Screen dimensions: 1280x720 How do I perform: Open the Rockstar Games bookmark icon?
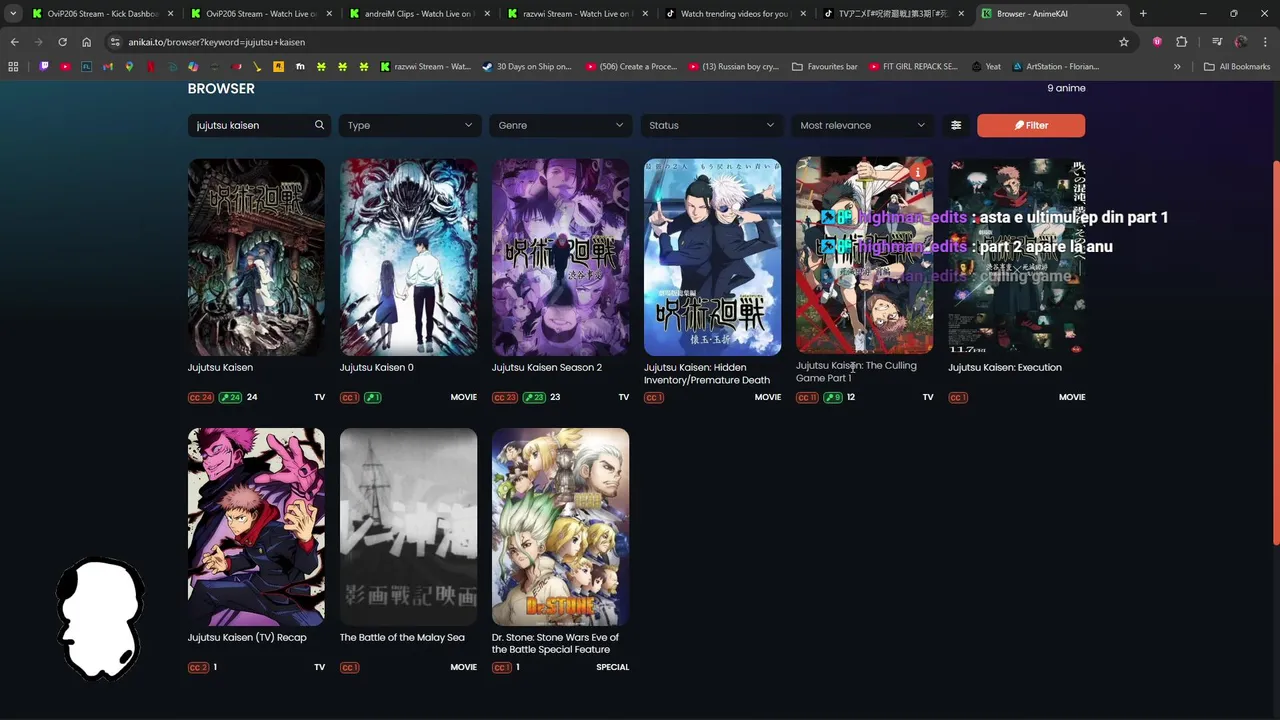pos(278,67)
